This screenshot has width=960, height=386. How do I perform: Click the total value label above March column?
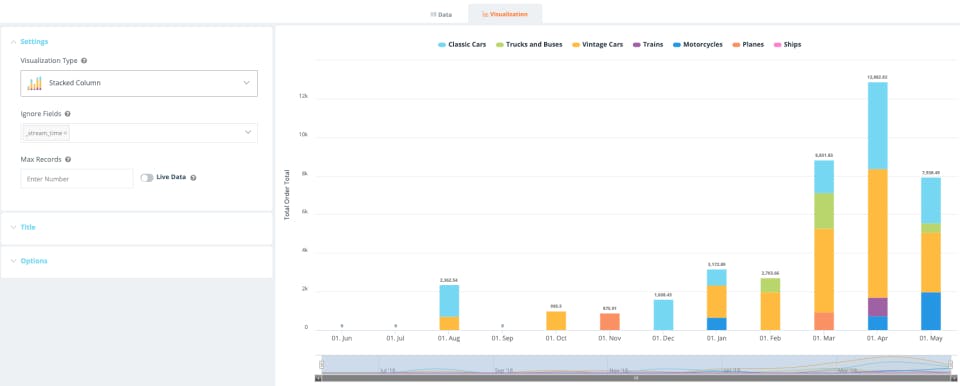click(824, 156)
